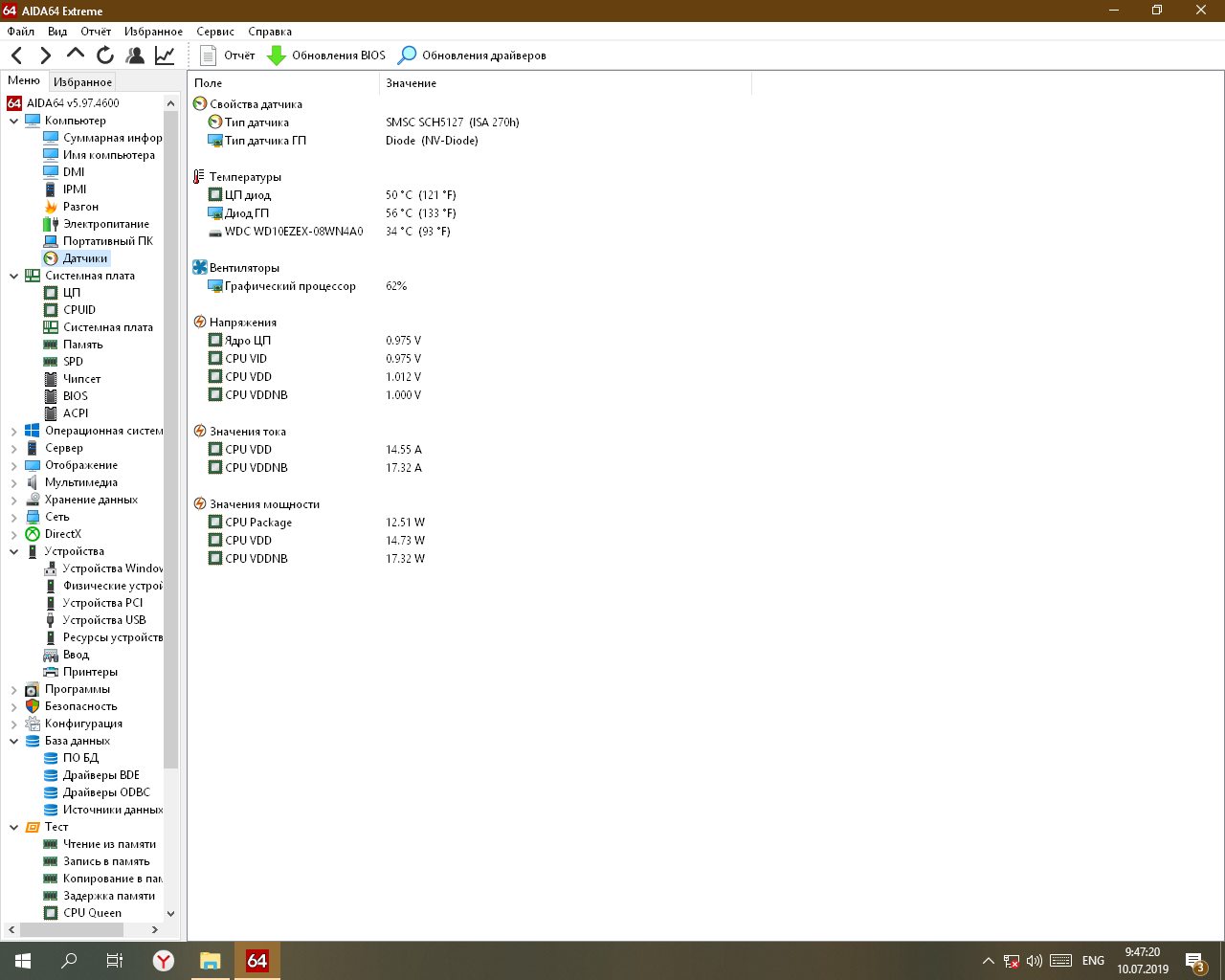Select the Разгон flame icon item
Image resolution: width=1225 pixels, height=980 pixels.
tap(51, 207)
